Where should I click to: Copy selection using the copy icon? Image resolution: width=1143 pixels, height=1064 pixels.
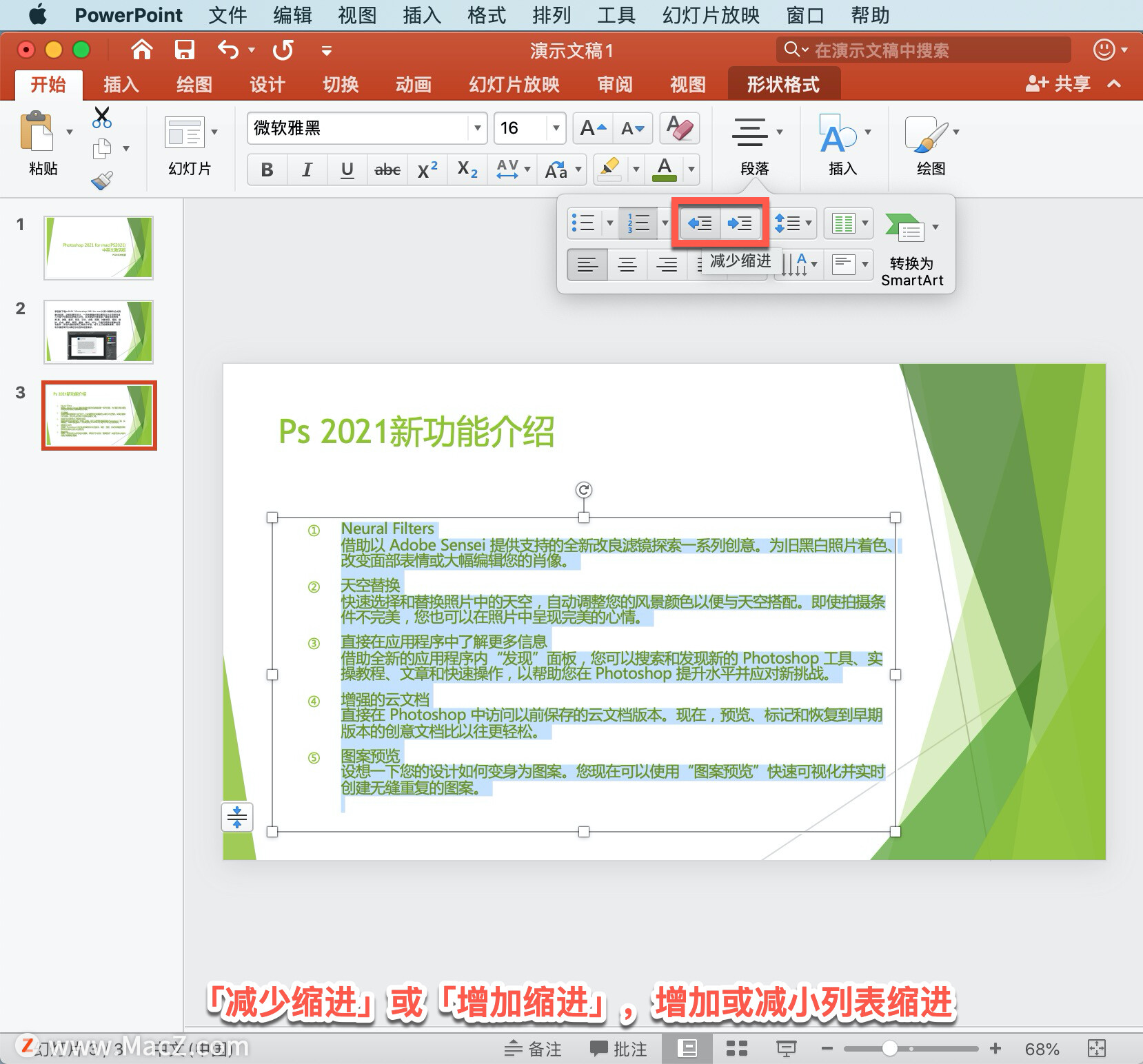pos(102,148)
